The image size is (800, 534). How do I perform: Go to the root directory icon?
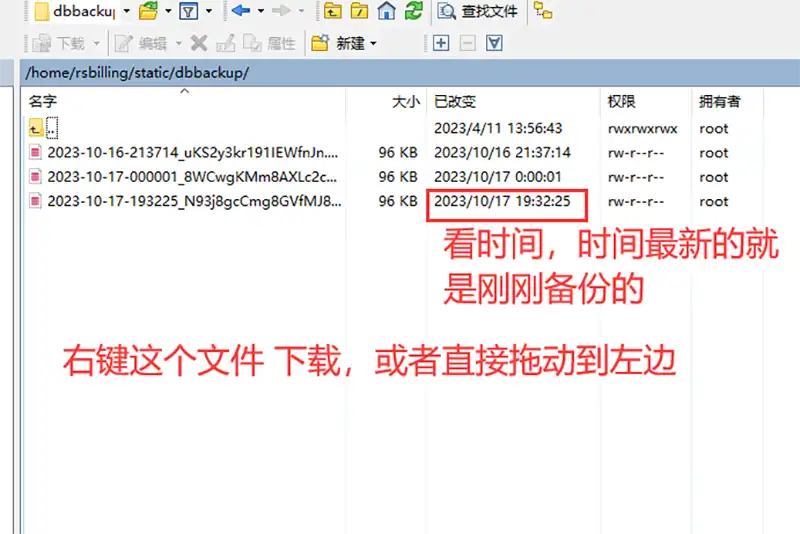[359, 11]
